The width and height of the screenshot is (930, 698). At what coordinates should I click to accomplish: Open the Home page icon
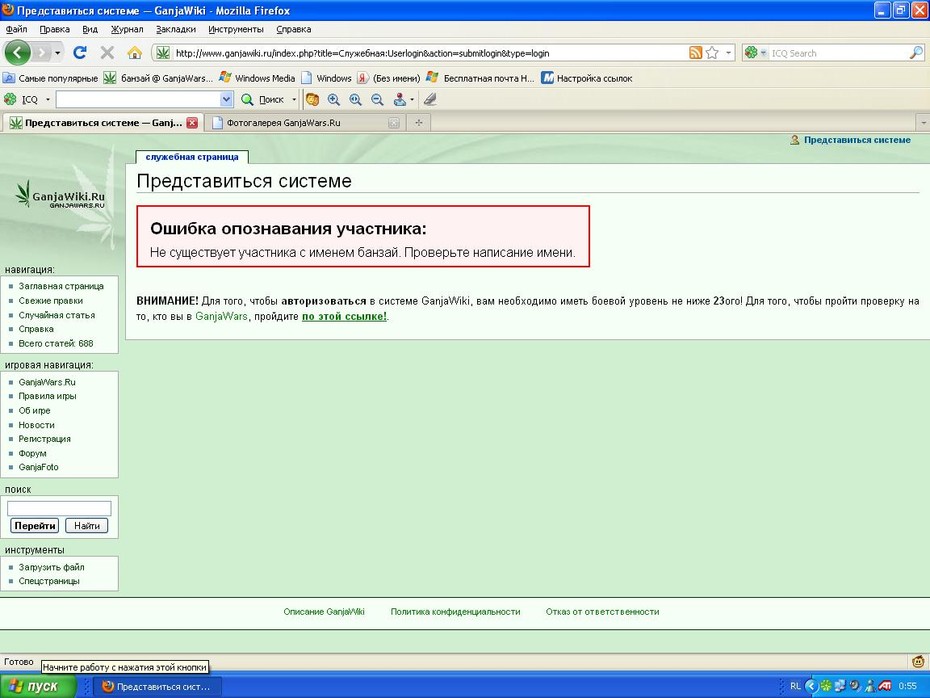click(x=135, y=53)
